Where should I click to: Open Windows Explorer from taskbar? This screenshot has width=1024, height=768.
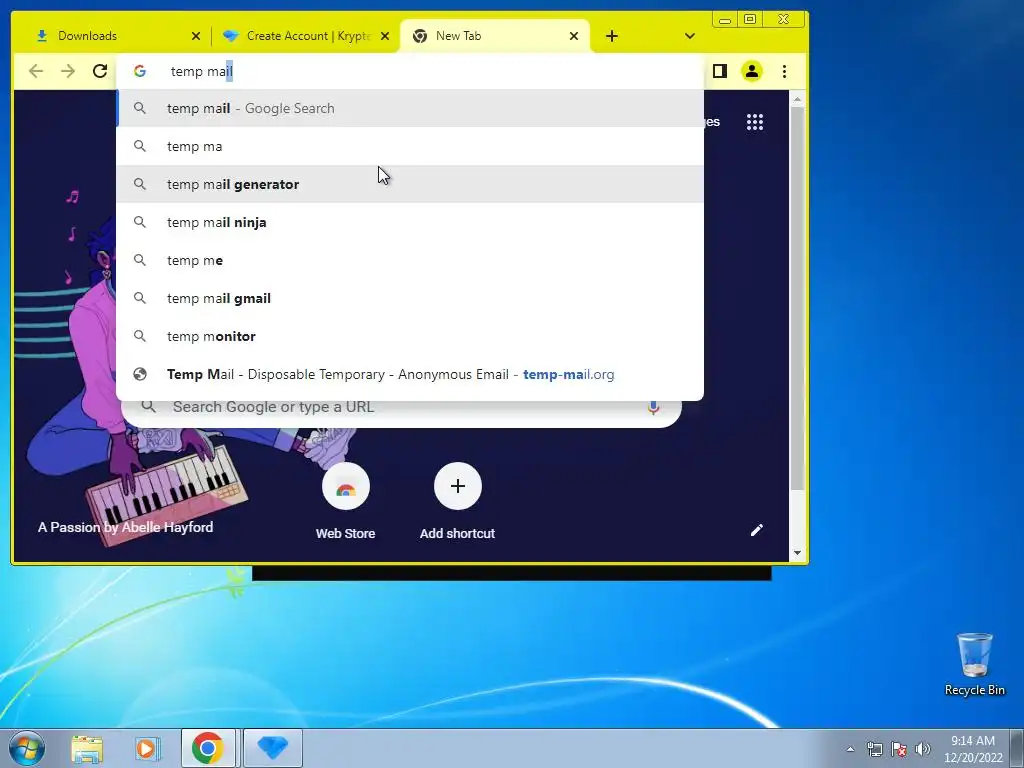coord(87,748)
